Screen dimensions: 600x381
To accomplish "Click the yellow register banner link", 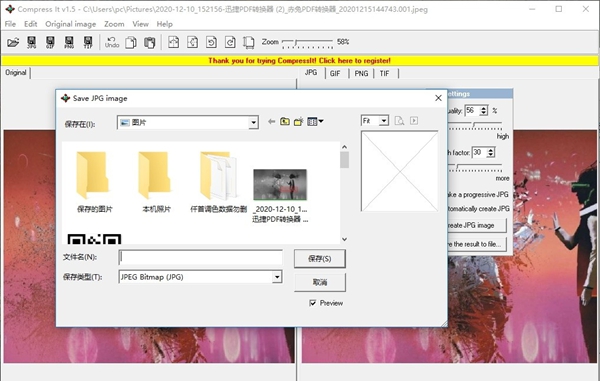I will (300, 60).
